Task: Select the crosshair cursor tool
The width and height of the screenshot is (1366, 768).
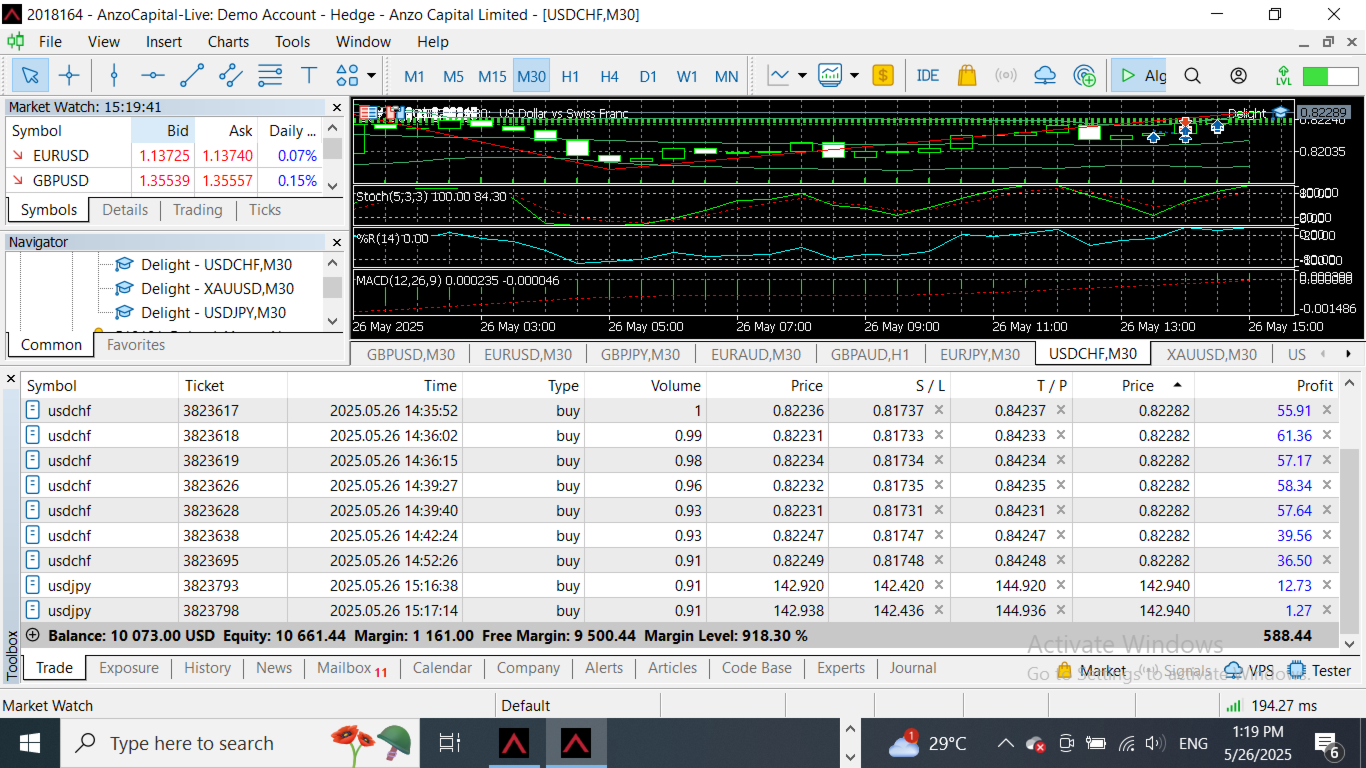Action: [69, 75]
